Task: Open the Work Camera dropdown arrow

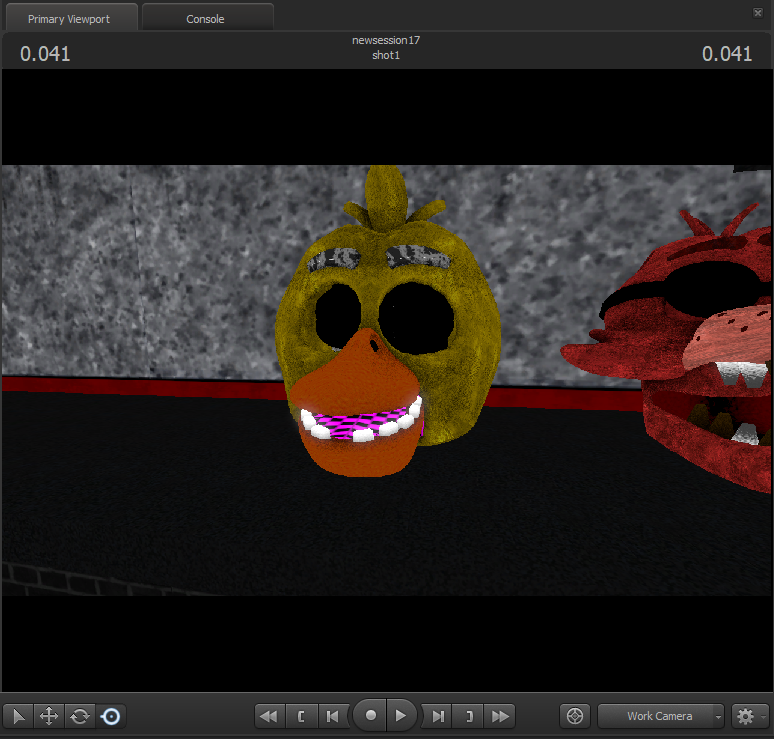Action: coord(719,716)
